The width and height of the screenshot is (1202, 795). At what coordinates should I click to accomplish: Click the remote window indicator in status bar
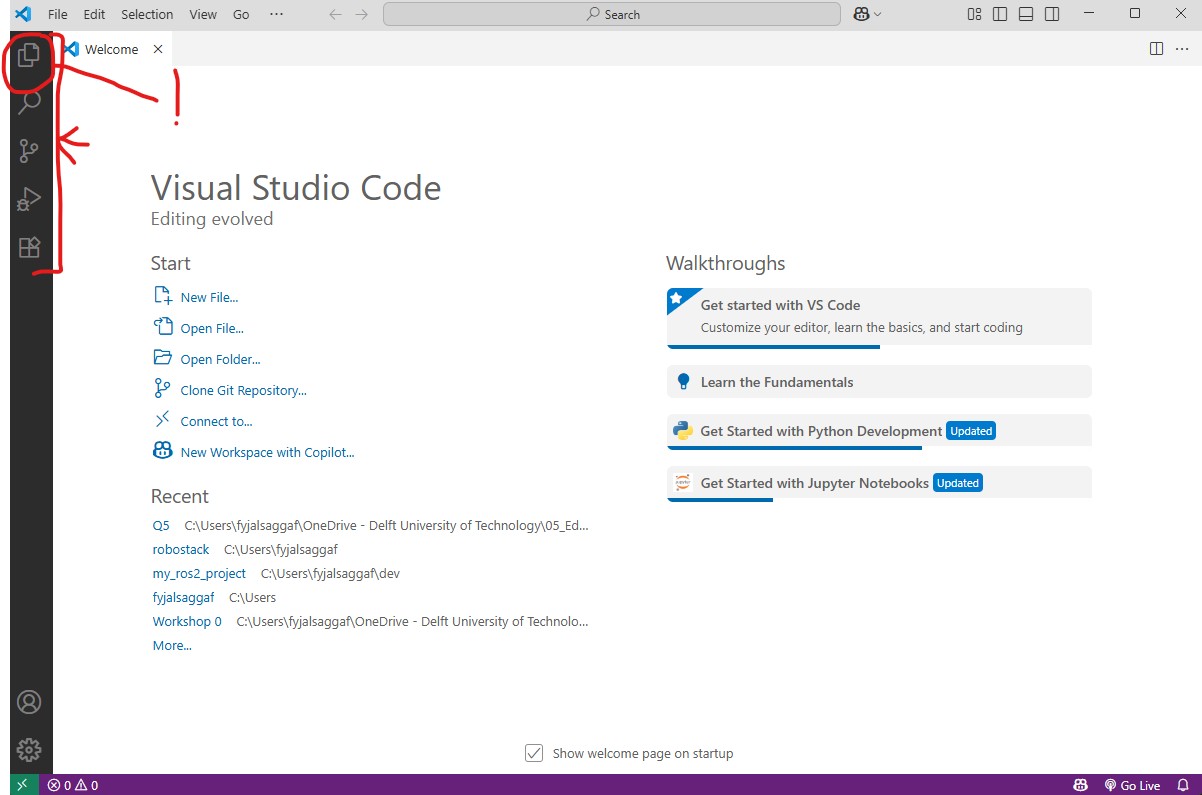(x=22, y=785)
